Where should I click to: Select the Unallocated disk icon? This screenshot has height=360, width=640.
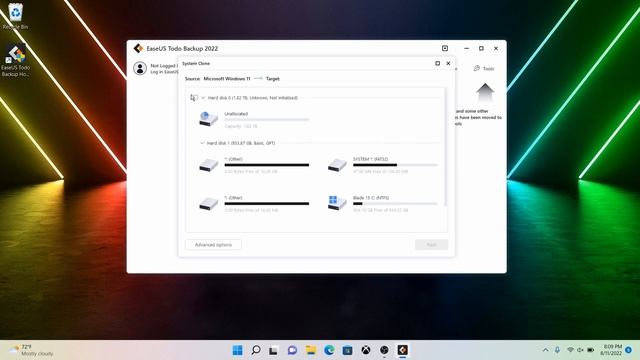point(209,119)
